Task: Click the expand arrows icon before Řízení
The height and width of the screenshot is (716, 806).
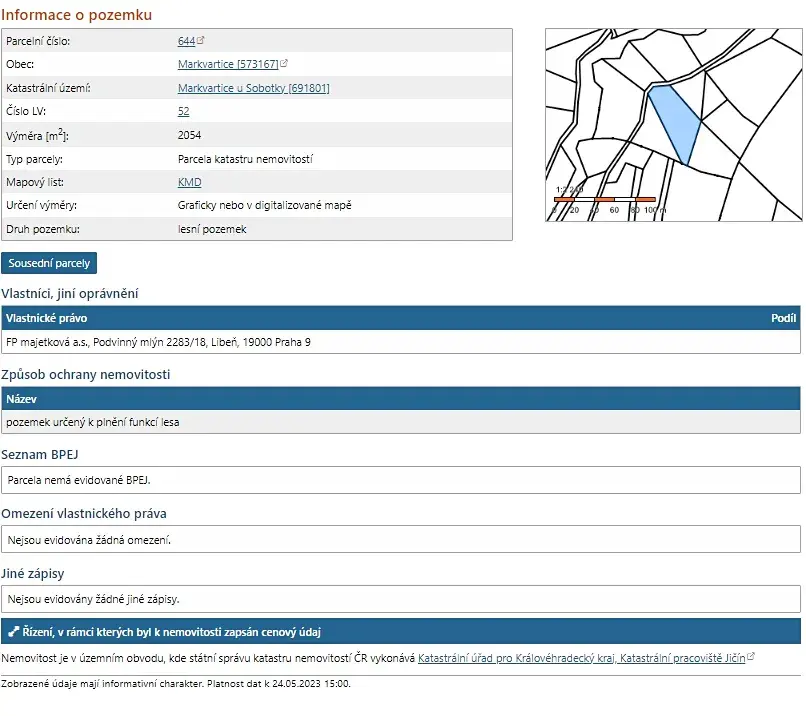Action: pyautogui.click(x=13, y=632)
